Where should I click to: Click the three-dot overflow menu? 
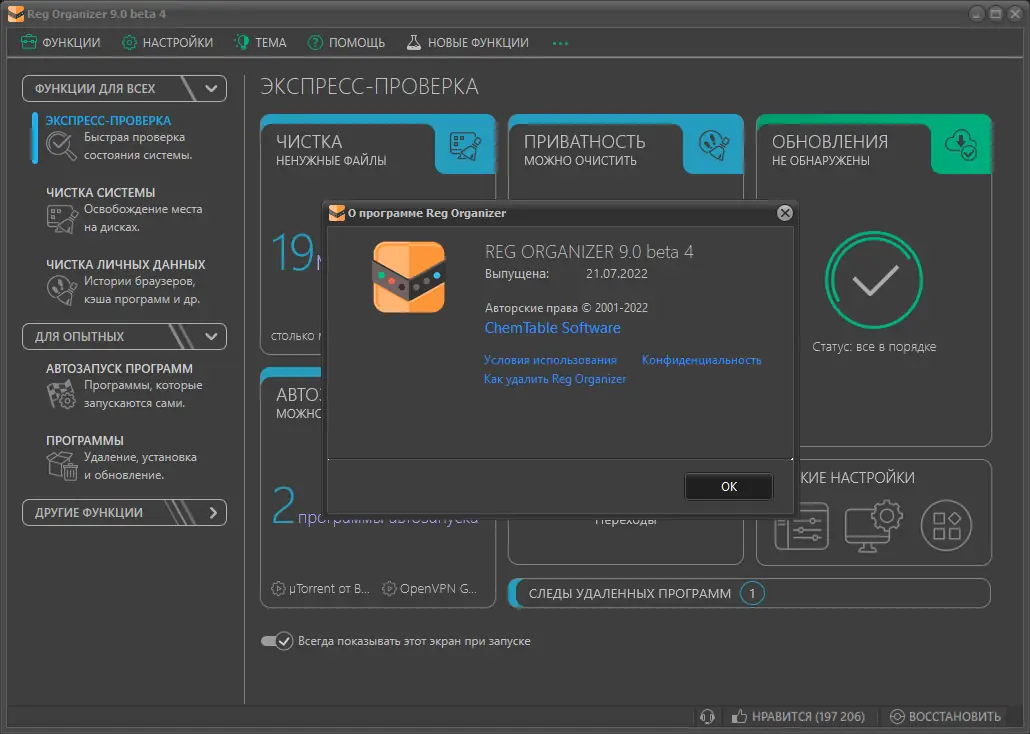point(560,43)
